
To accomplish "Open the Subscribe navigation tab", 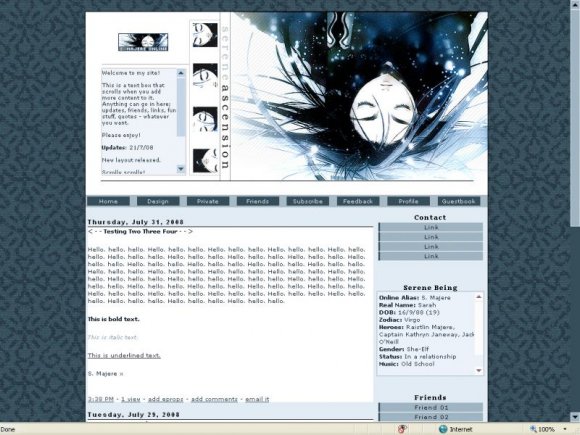I will [308, 201].
